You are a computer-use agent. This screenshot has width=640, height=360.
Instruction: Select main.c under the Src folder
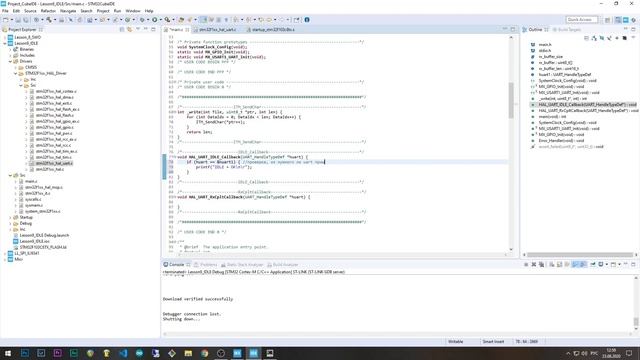31,181
